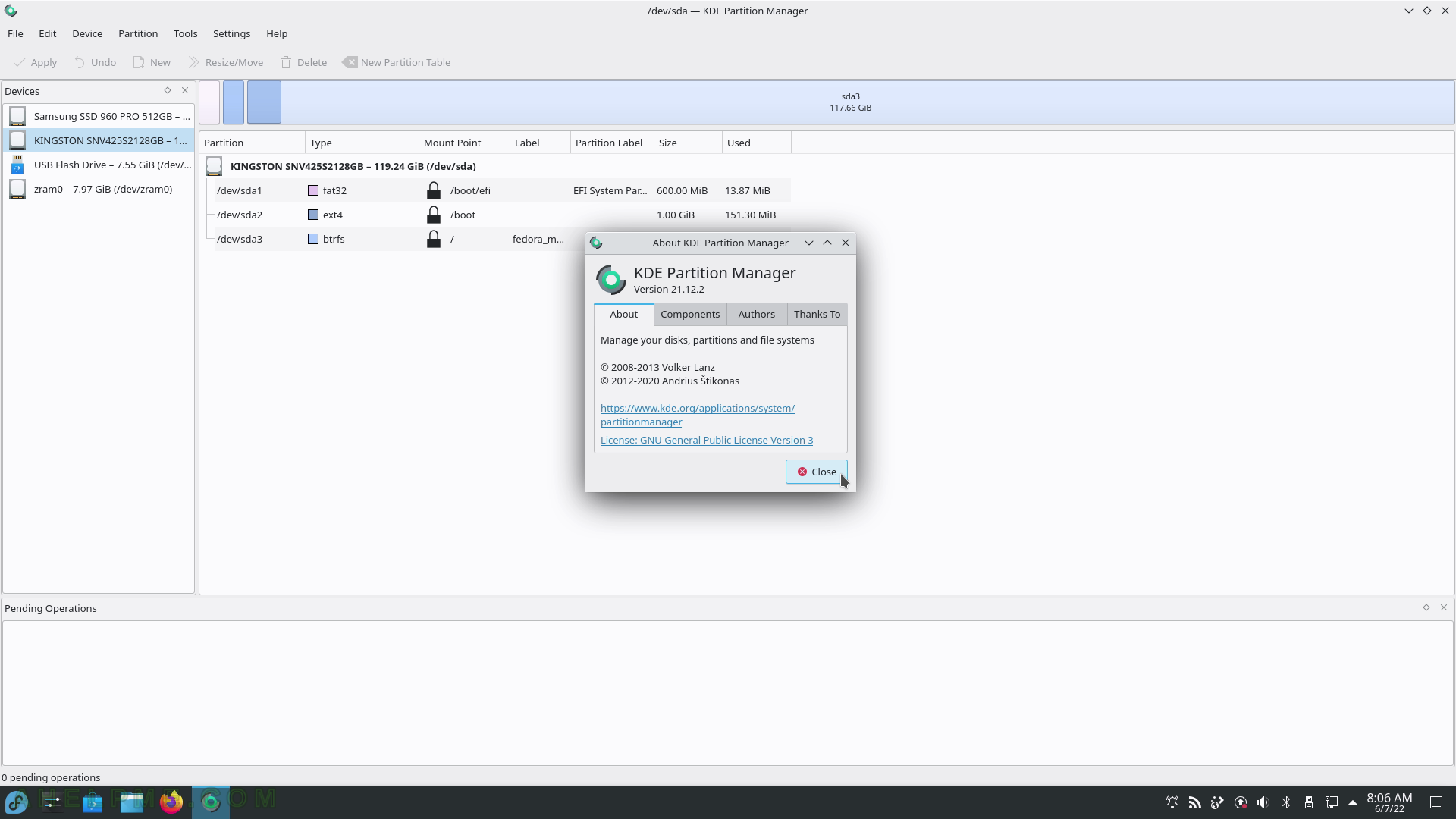Close the Devices panel
Image resolution: width=1456 pixels, height=819 pixels.
click(x=185, y=90)
